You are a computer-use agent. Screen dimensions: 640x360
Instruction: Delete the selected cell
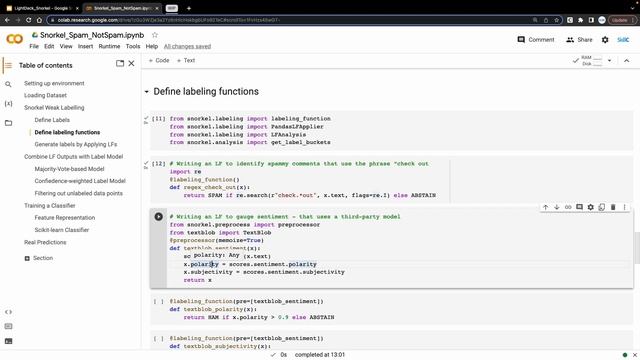tap(613, 207)
